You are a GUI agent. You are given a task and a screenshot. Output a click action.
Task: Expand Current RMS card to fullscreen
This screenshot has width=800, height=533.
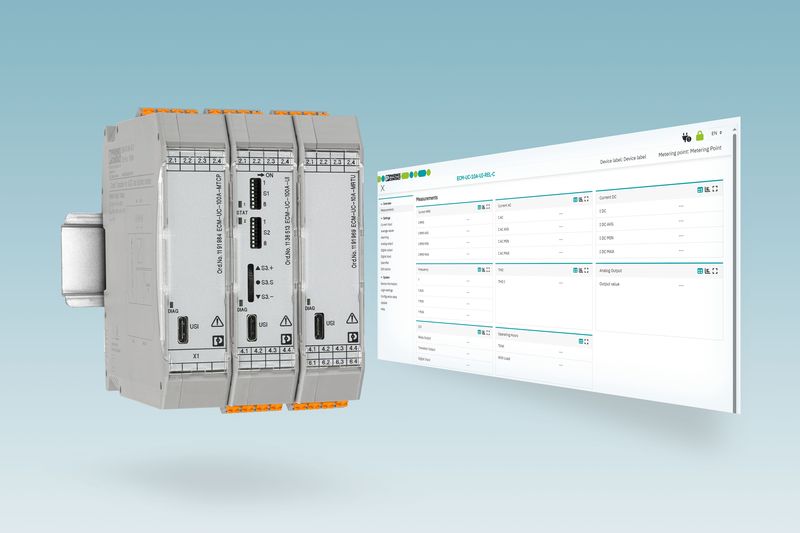pos(488,207)
